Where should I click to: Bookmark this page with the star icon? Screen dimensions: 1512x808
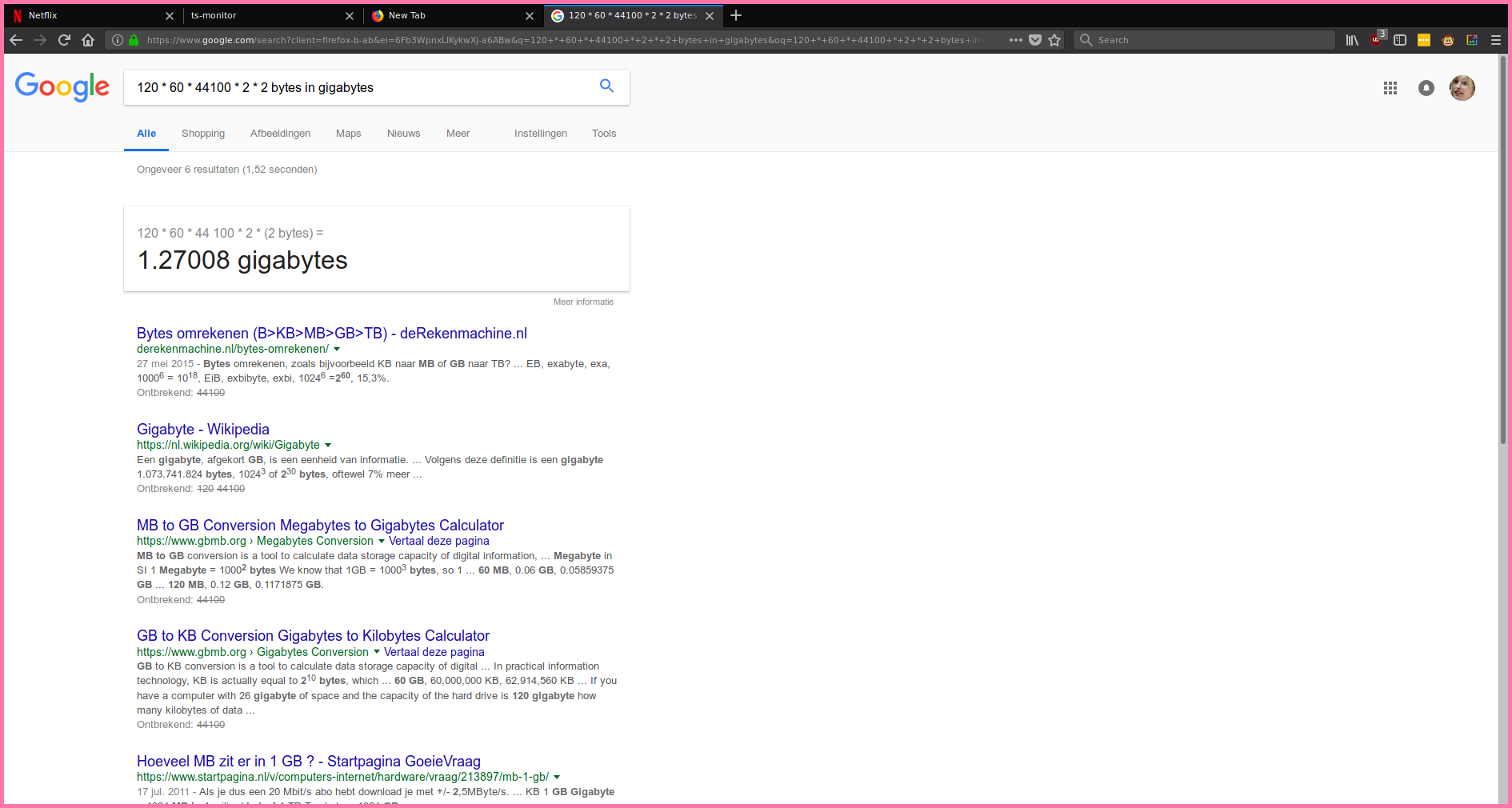[1054, 40]
